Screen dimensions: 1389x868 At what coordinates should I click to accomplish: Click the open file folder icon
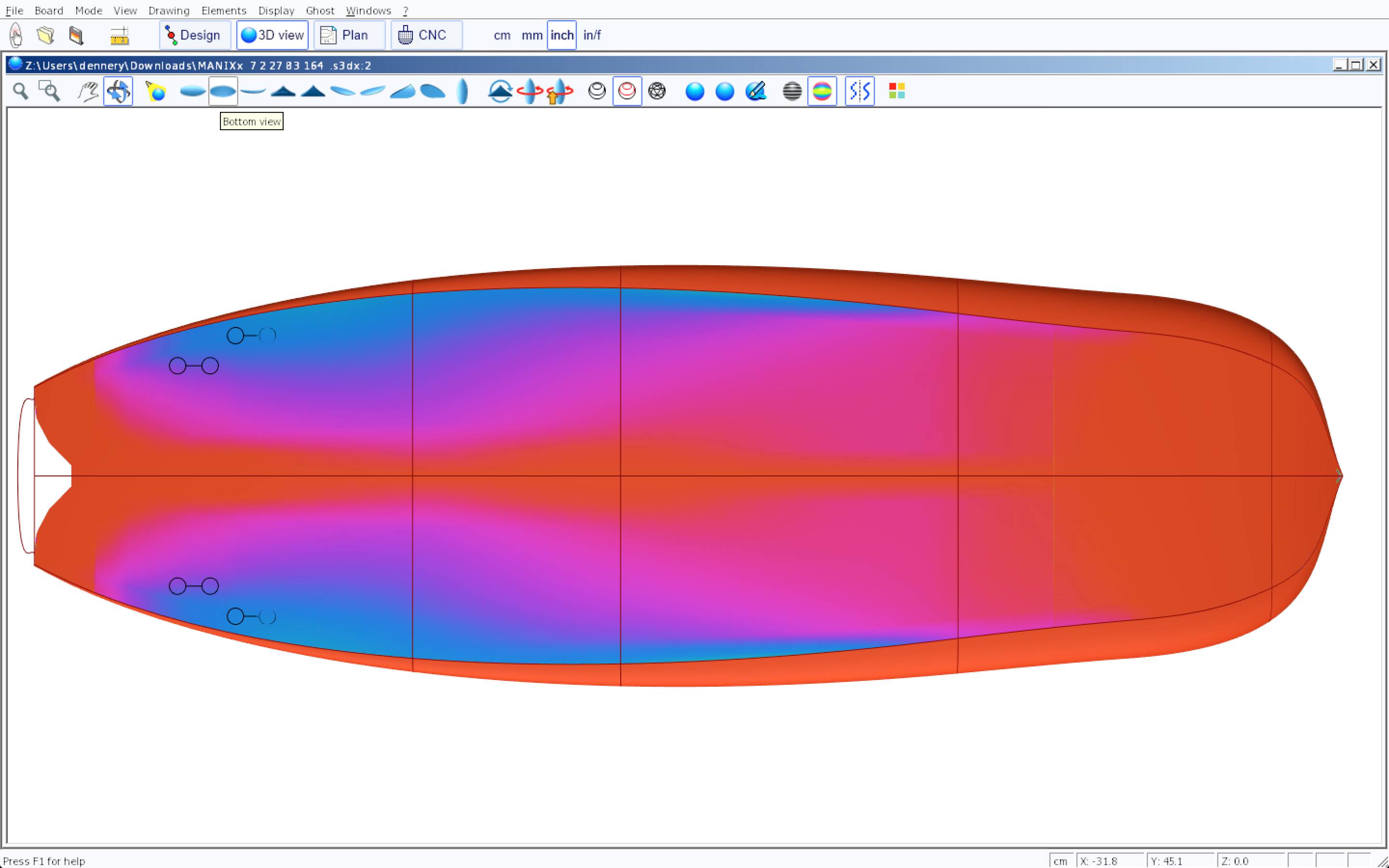click(x=45, y=35)
